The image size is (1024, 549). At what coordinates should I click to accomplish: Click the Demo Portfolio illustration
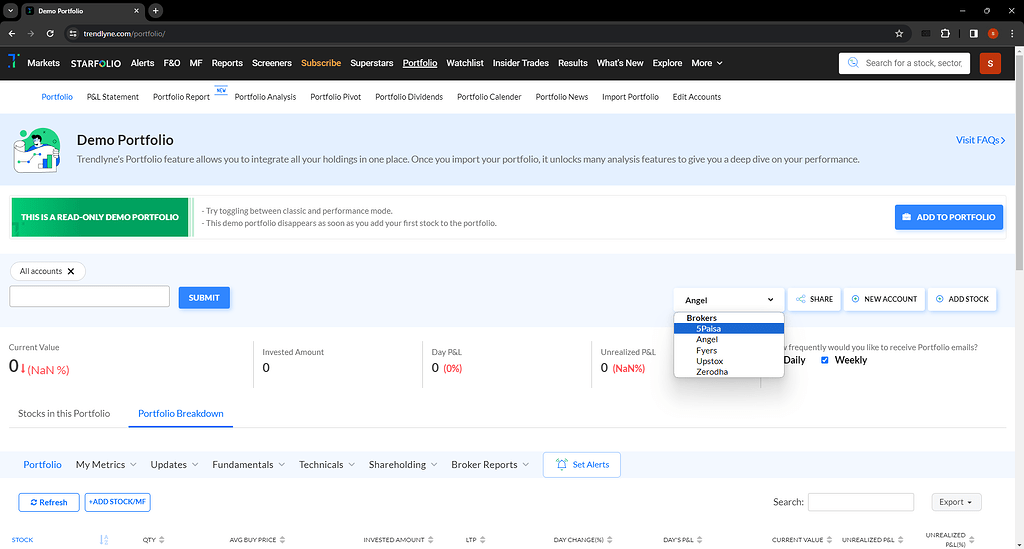[x=37, y=150]
